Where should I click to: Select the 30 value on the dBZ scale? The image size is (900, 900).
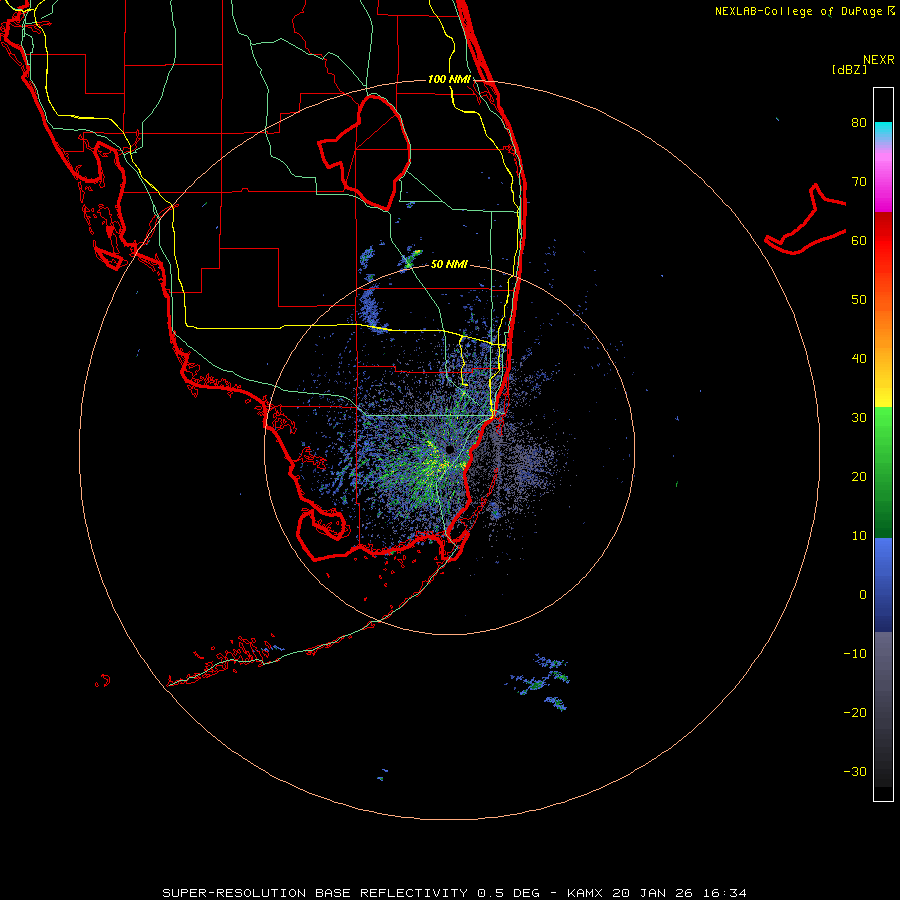click(859, 417)
